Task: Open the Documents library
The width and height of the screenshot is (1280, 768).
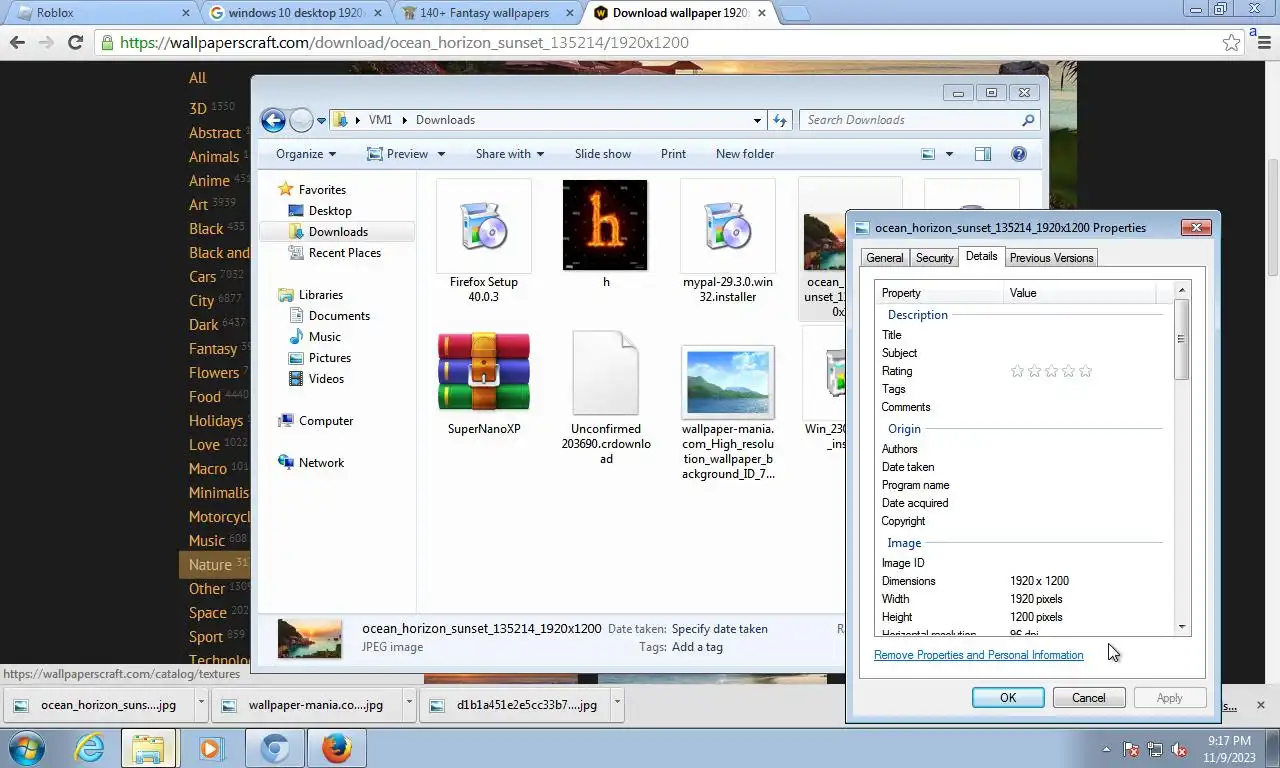Action: (x=339, y=316)
